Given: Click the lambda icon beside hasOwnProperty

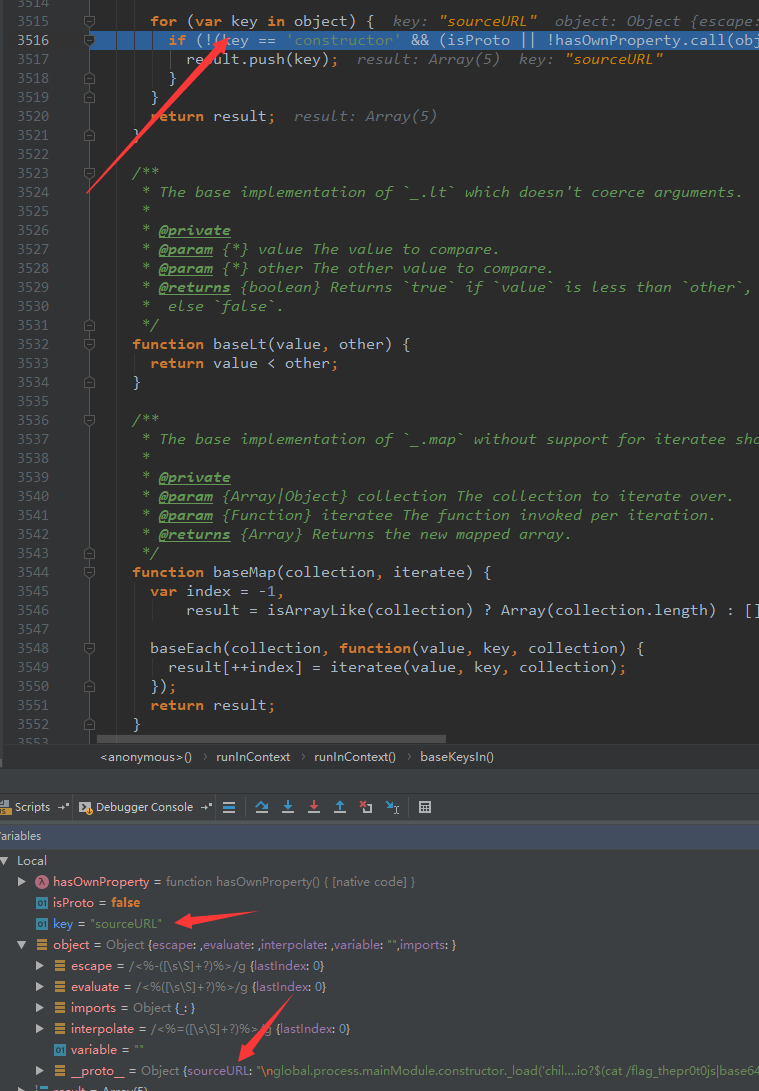Looking at the screenshot, I should [x=42, y=882].
